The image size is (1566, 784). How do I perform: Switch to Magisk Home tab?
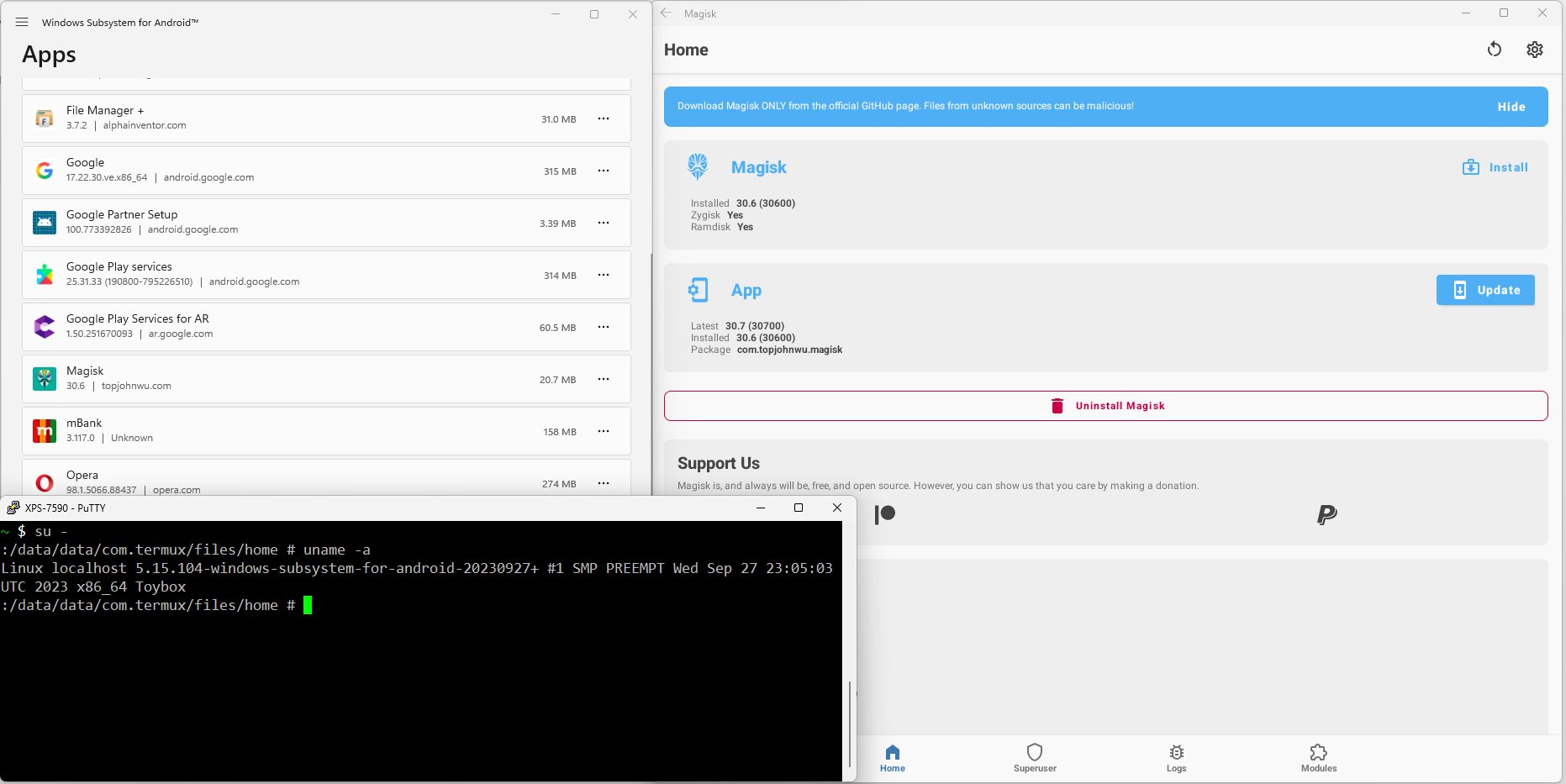pos(893,758)
